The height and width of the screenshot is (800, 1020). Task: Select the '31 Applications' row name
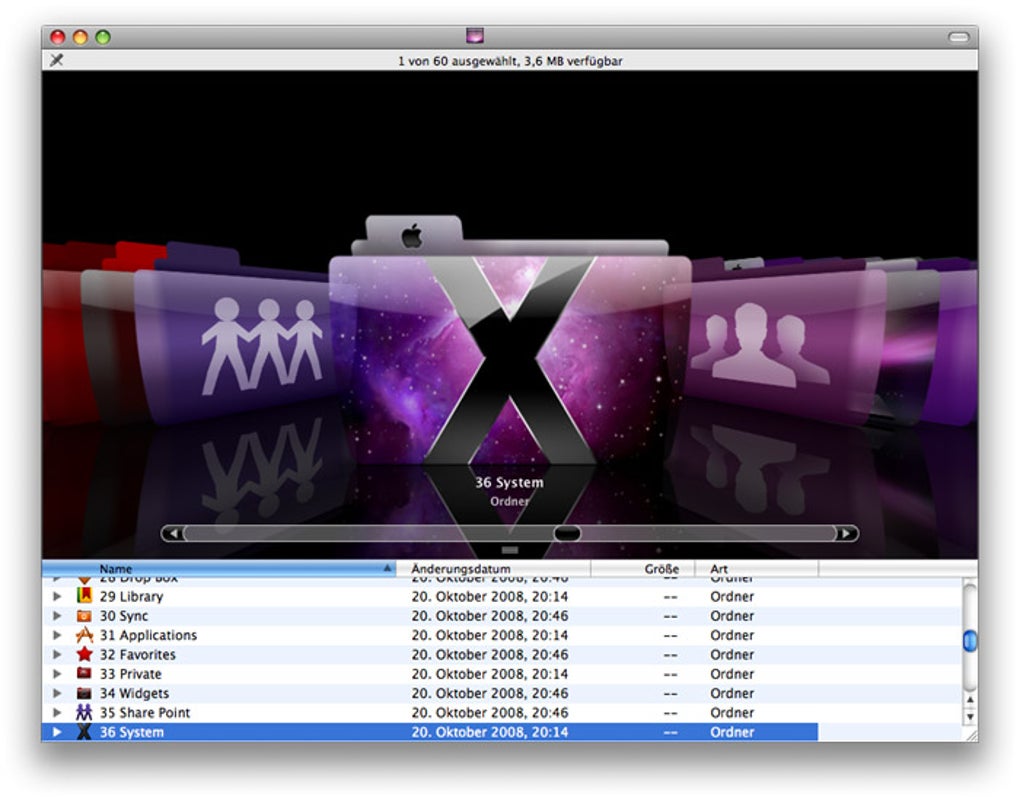(x=148, y=635)
